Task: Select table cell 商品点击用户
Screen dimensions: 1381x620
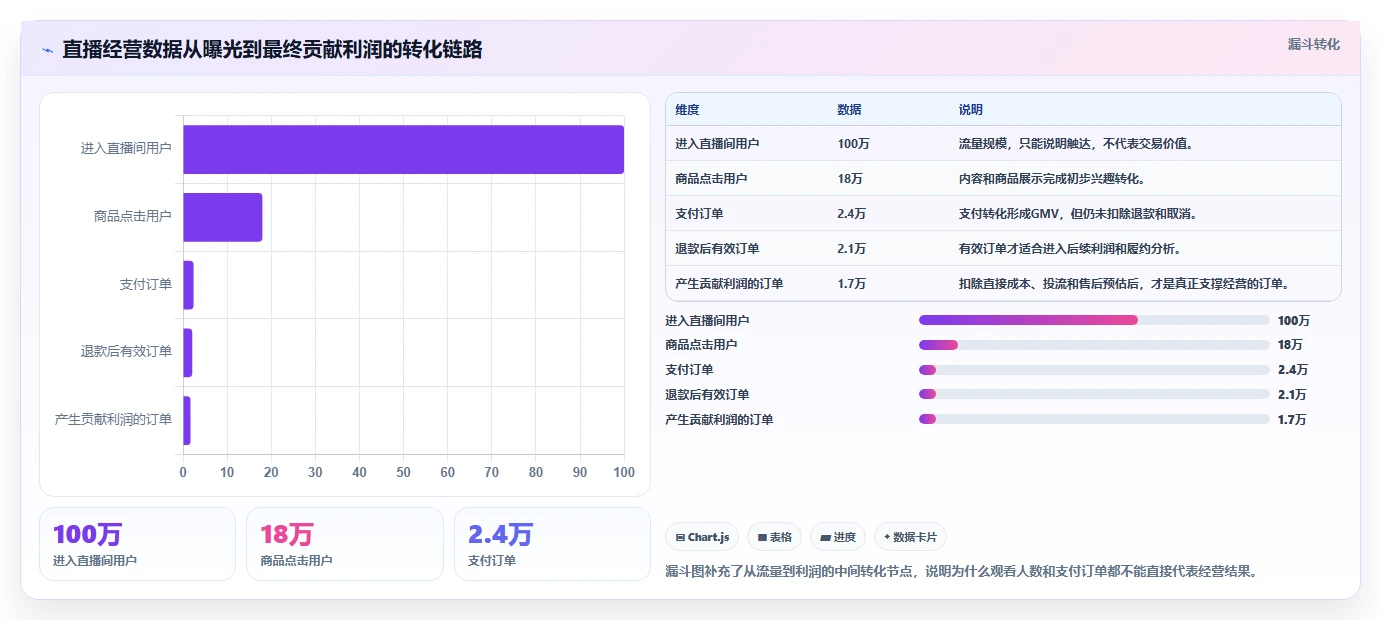Action: tap(711, 179)
